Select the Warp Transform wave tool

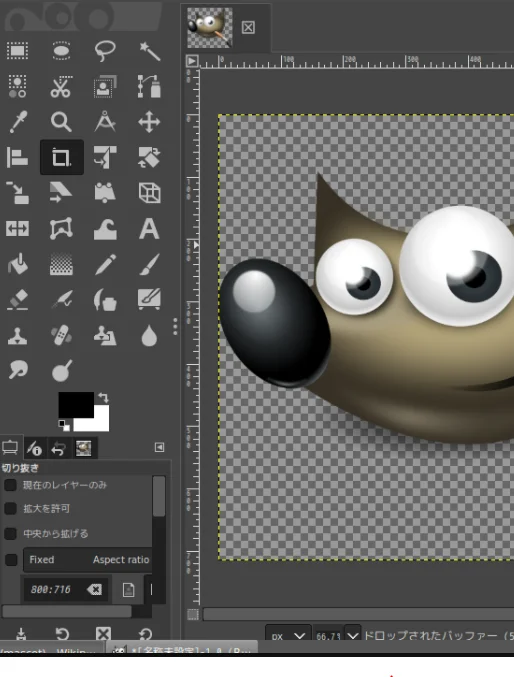pyautogui.click(x=105, y=228)
